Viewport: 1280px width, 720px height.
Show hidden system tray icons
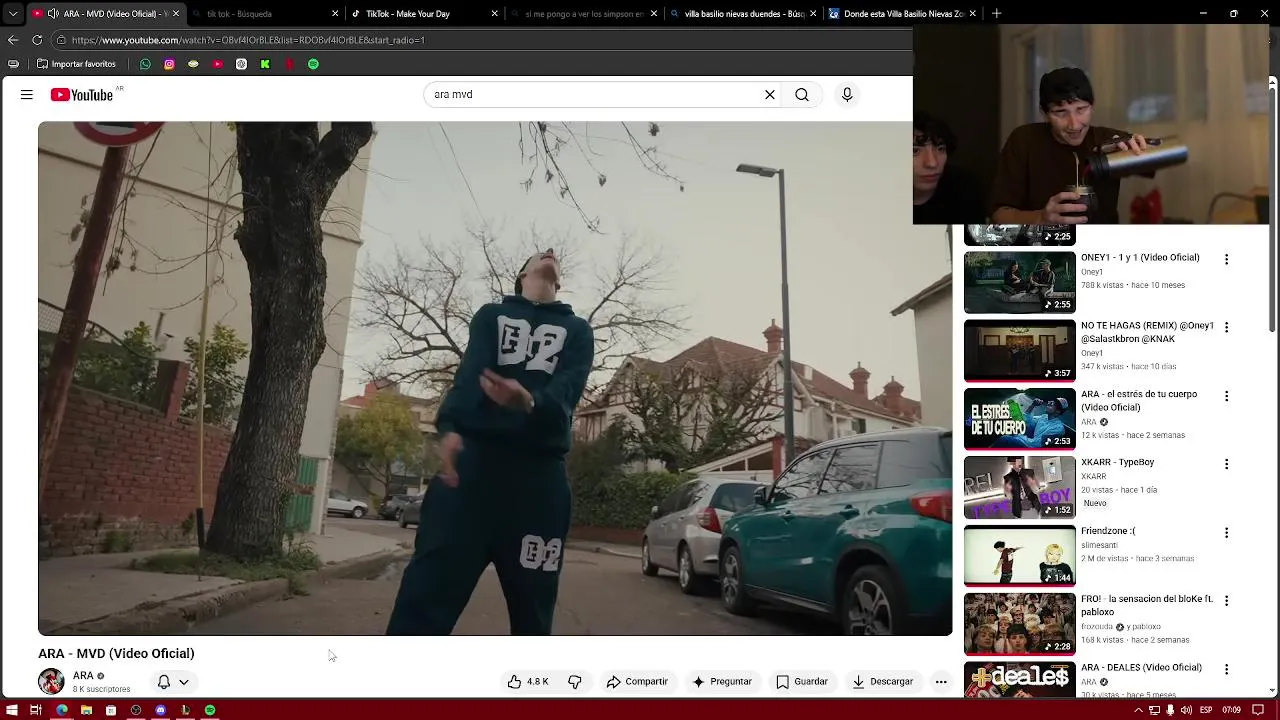[x=1138, y=710]
